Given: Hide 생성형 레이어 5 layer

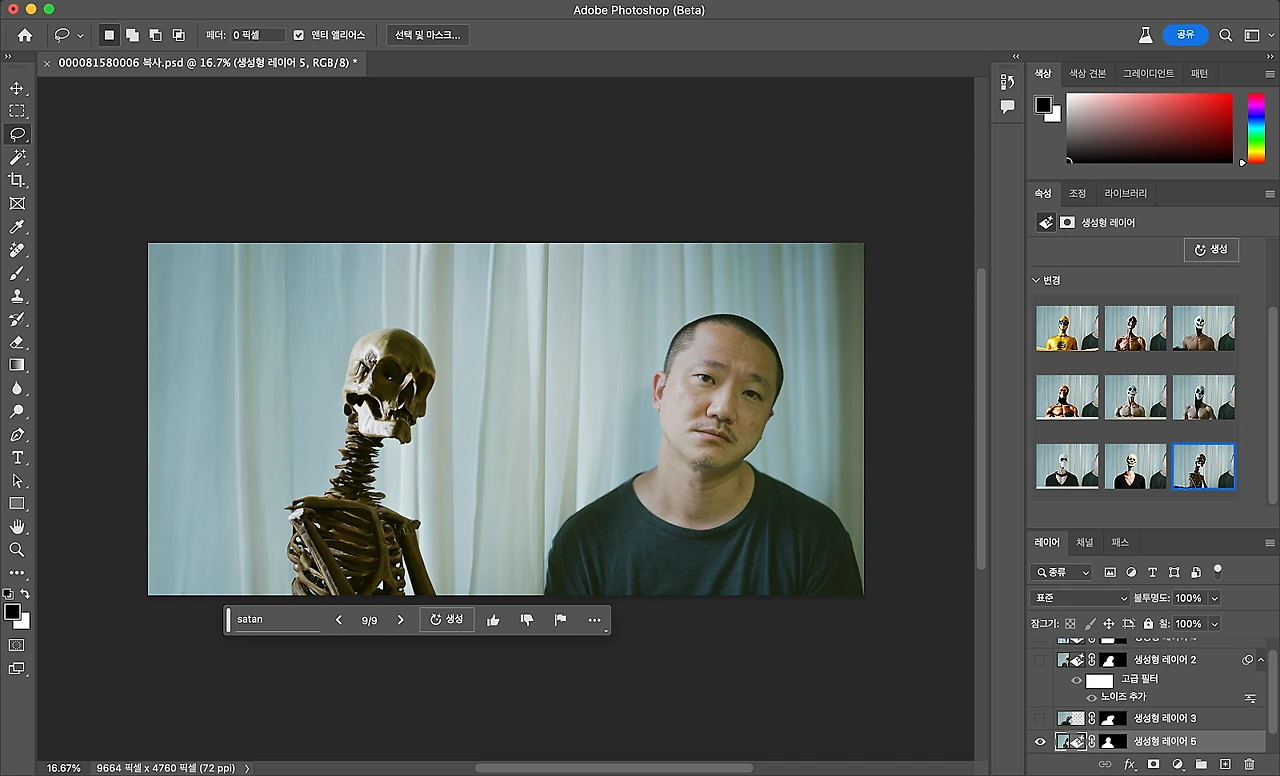Looking at the screenshot, I should [1040, 742].
